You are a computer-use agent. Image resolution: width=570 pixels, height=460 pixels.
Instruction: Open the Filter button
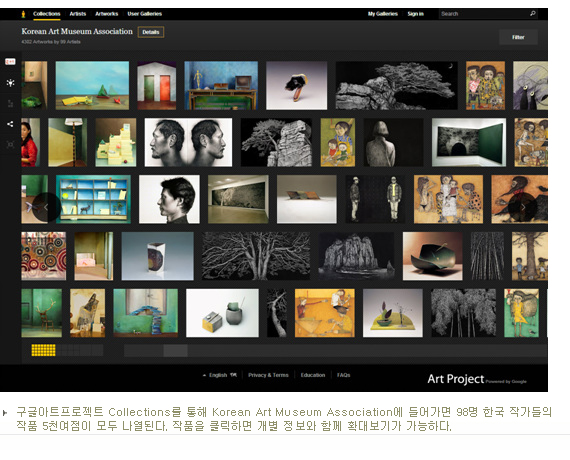coord(518,37)
